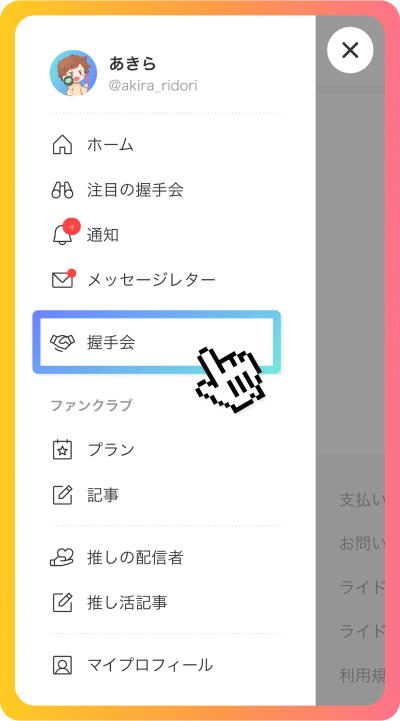Open the あきら profile avatar

[x=73, y=73]
